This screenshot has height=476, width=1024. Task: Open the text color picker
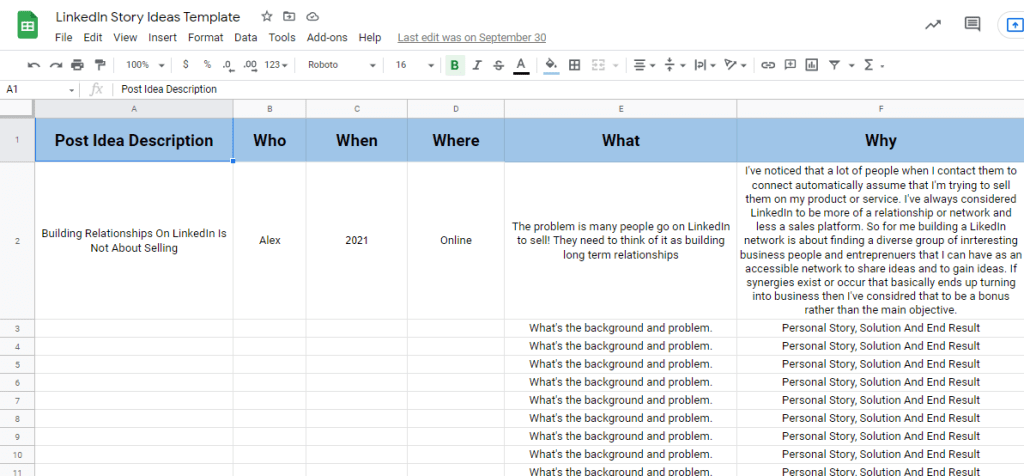click(x=520, y=65)
